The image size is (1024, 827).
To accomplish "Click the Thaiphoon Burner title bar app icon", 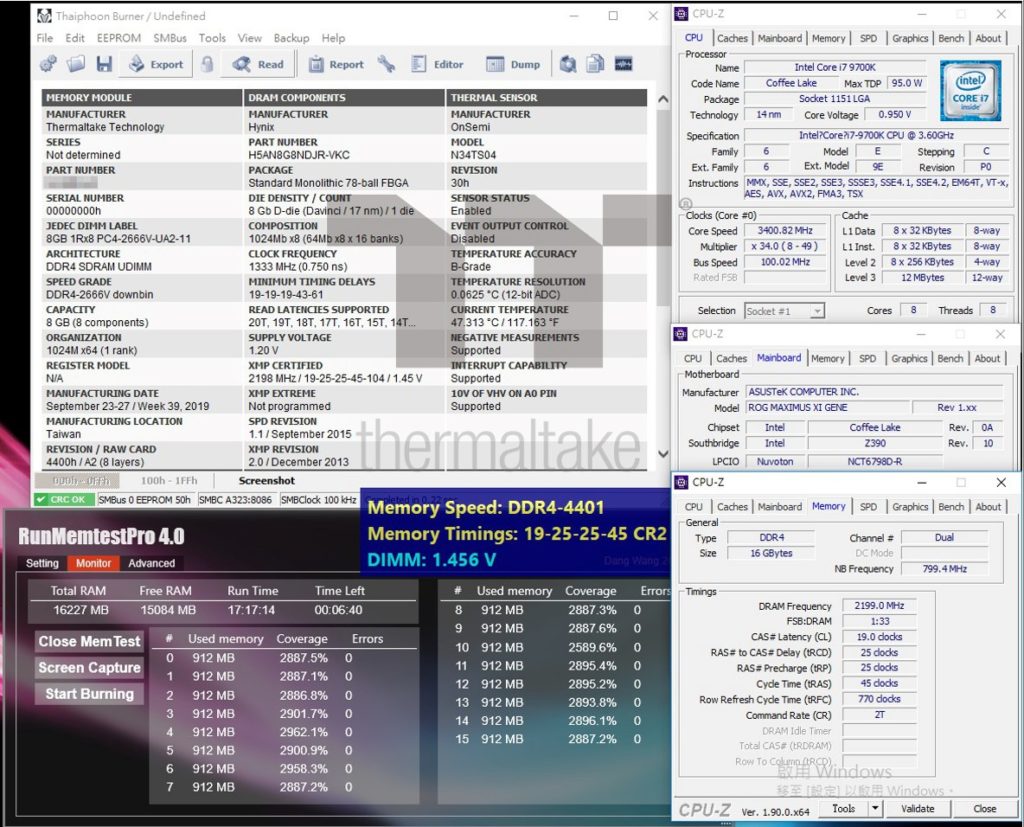I will pos(44,16).
